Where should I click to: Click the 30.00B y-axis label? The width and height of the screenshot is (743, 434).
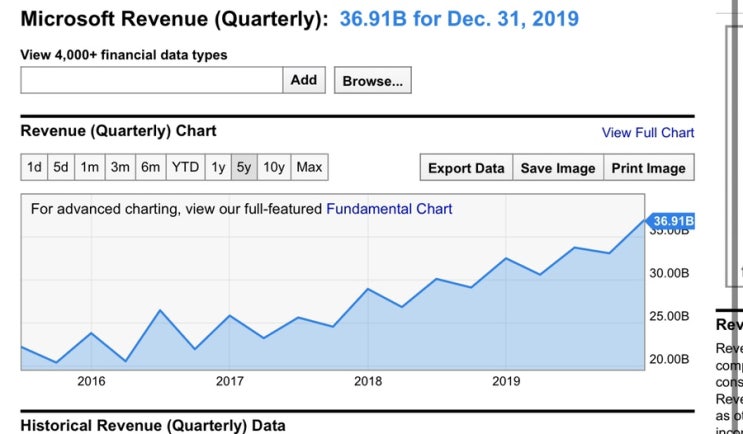669,273
